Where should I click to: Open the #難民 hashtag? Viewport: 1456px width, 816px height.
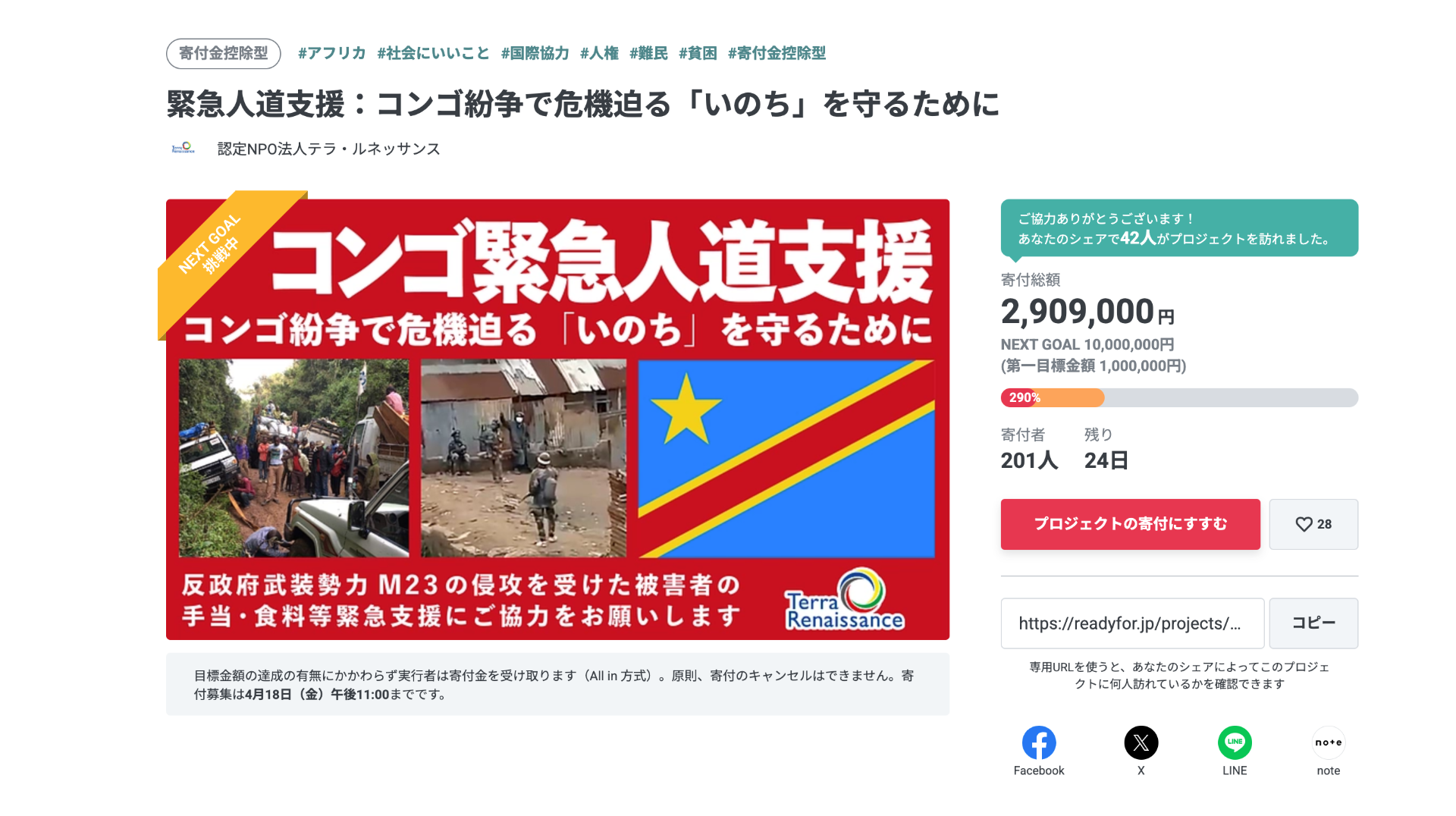[648, 53]
